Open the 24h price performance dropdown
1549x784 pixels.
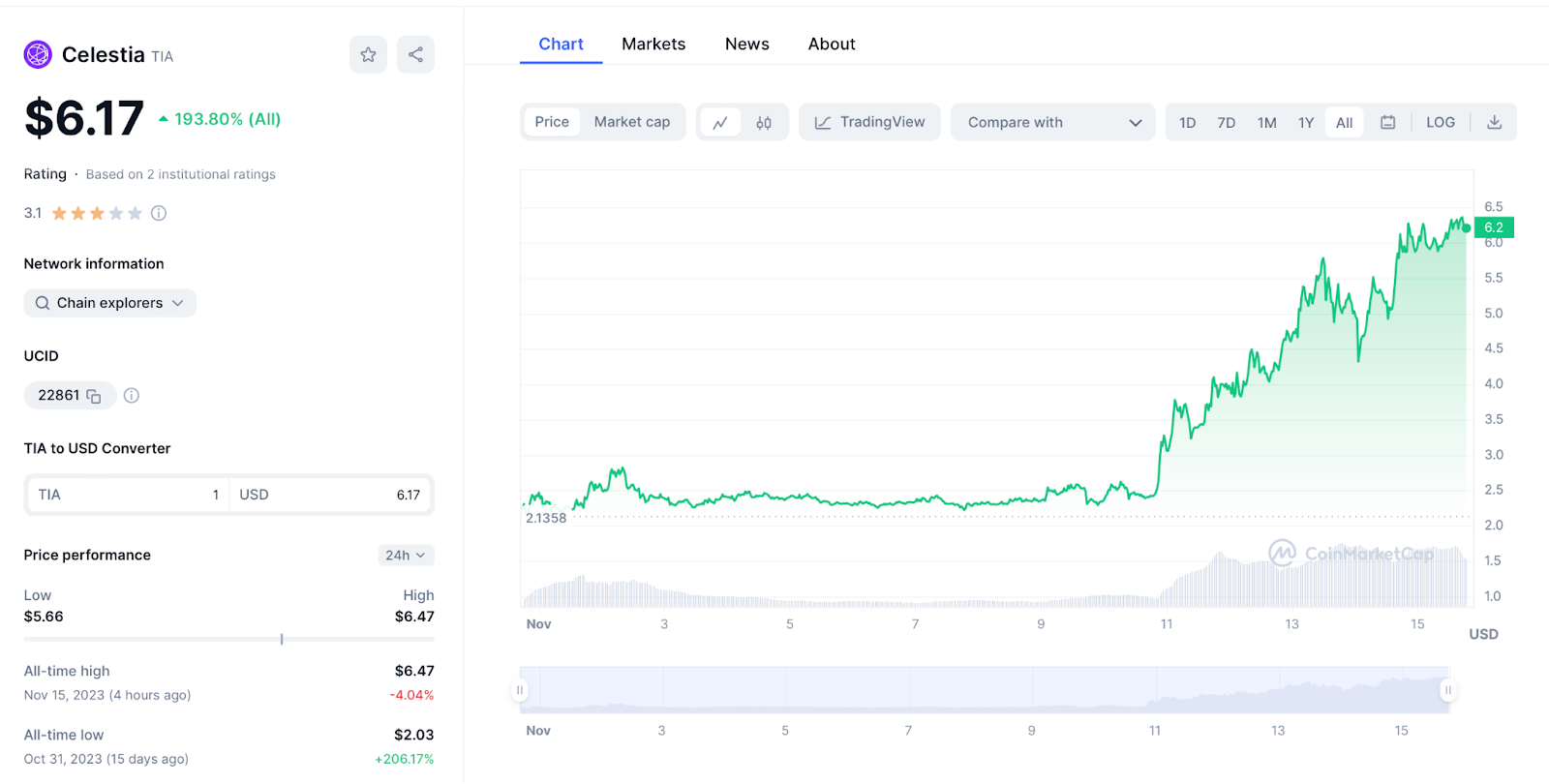[x=406, y=555]
